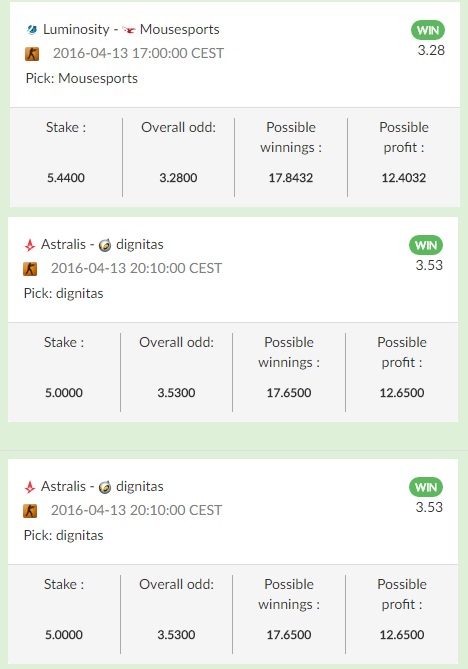Select the Pick: Mousesports text

(x=82, y=79)
